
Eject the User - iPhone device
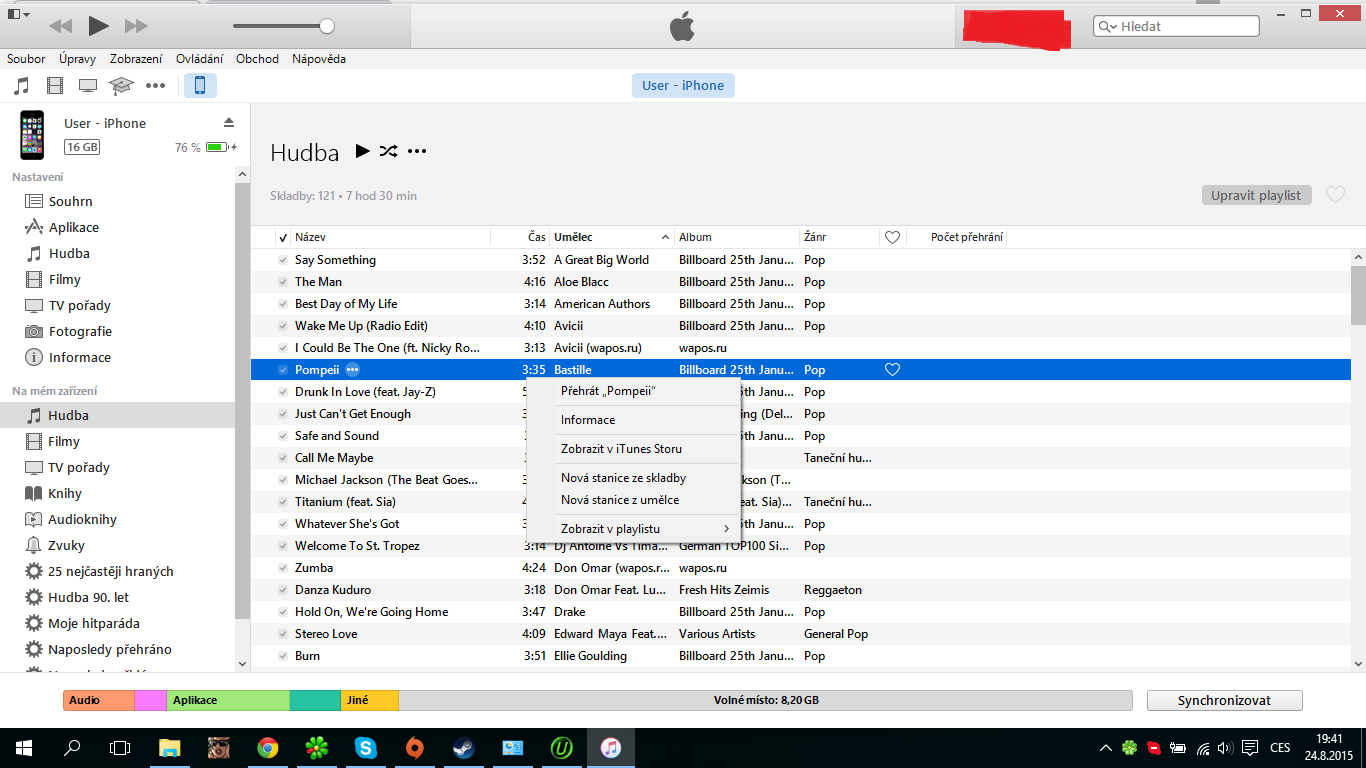229,123
